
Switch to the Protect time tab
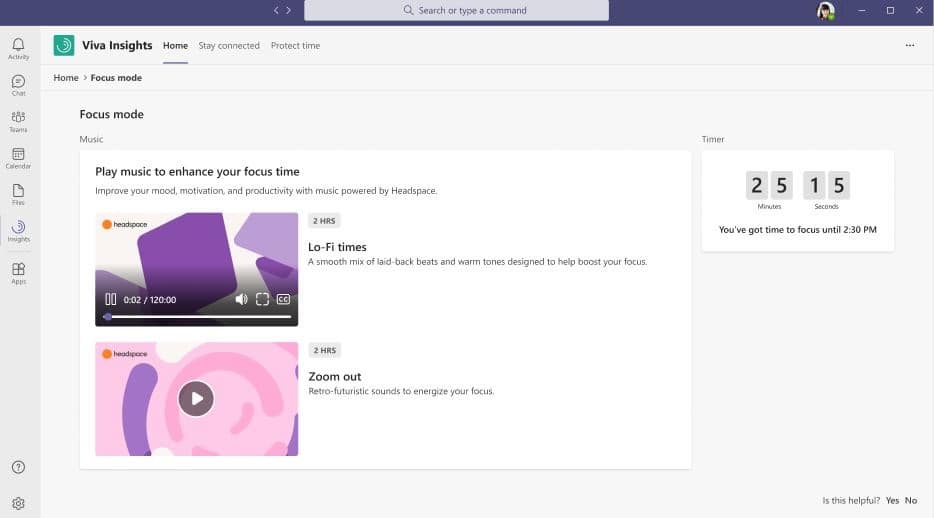click(295, 45)
